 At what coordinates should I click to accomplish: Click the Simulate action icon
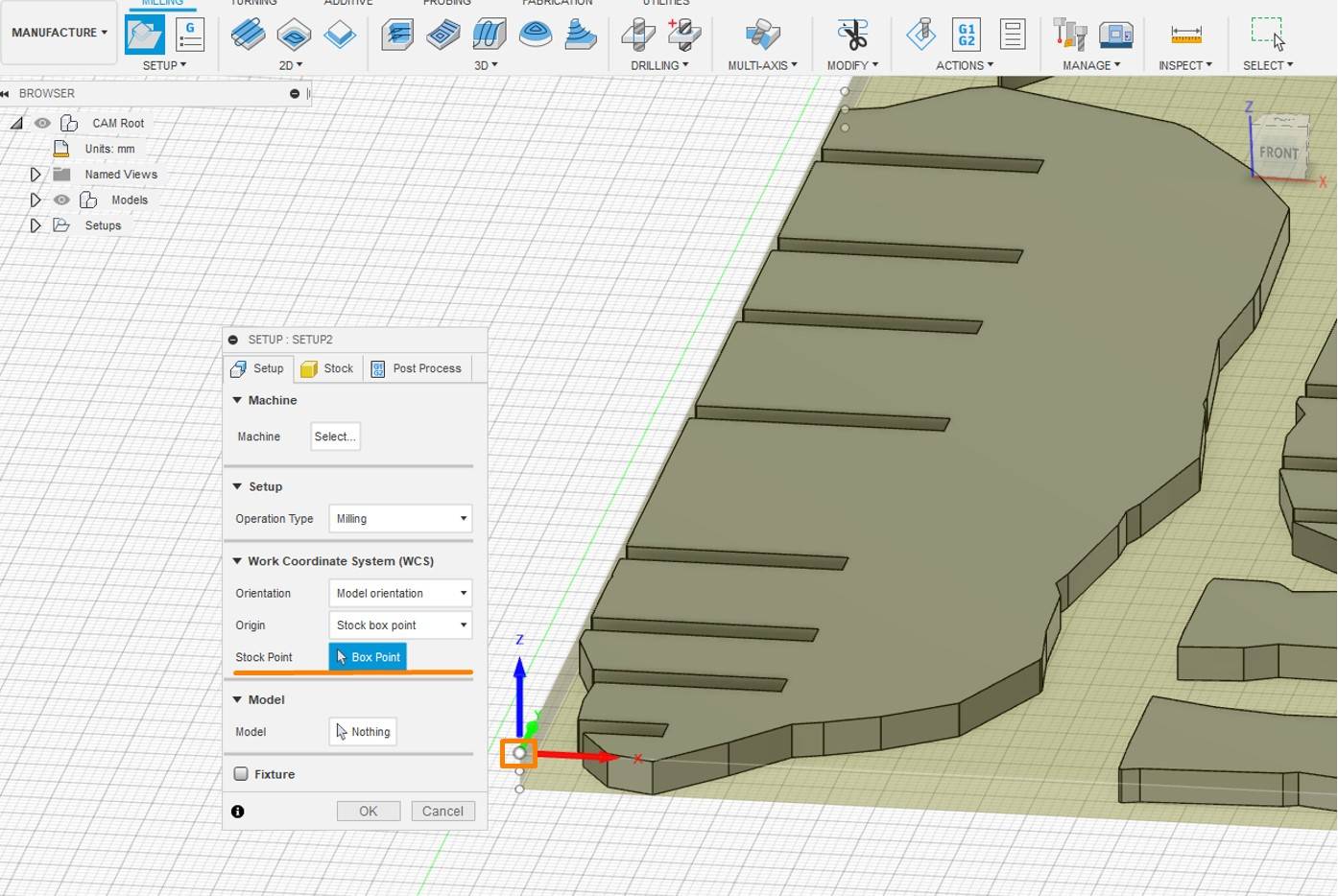click(920, 35)
